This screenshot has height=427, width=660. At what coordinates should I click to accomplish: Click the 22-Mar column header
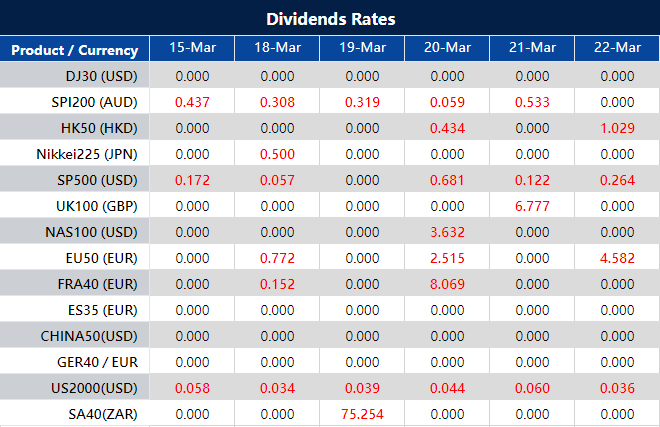(x=617, y=48)
